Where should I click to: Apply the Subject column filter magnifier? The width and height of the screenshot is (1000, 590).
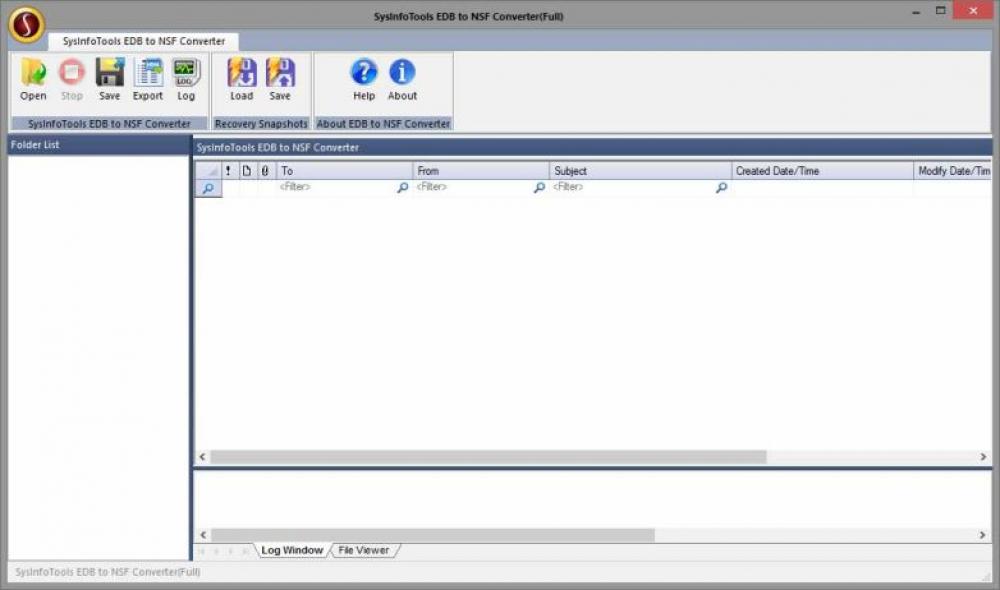[x=721, y=187]
